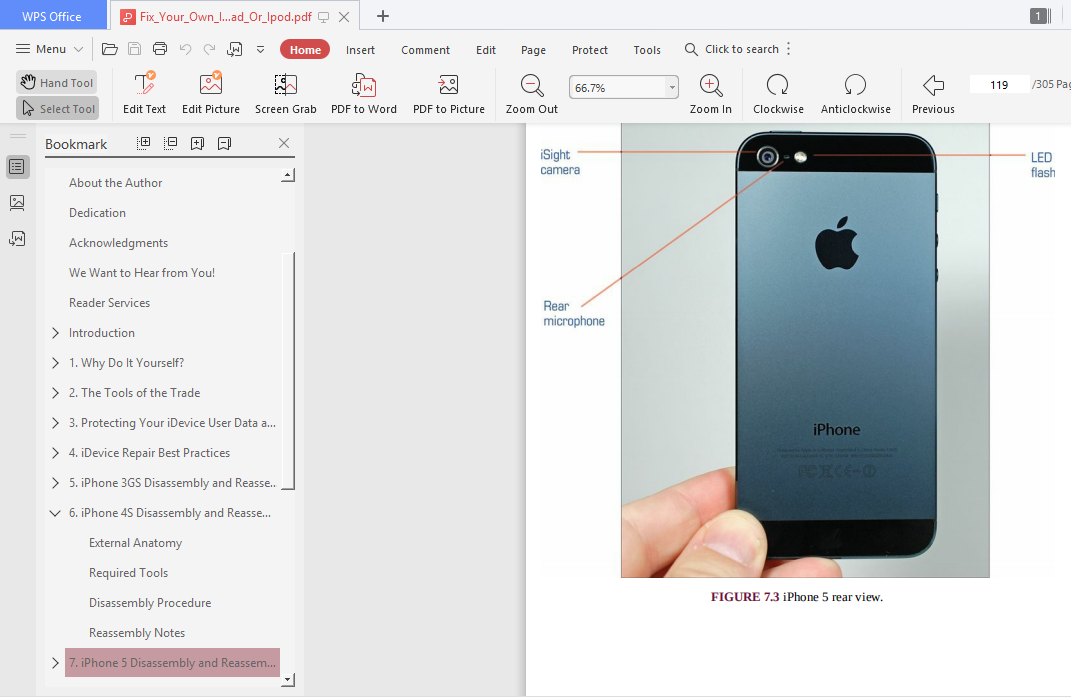Click the Open folder icon

click(109, 49)
